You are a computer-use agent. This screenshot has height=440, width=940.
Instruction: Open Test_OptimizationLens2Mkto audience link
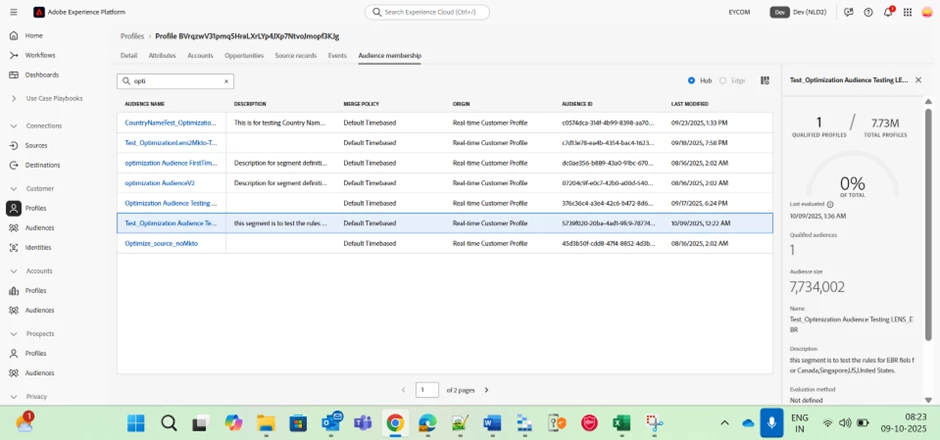[x=170, y=143]
